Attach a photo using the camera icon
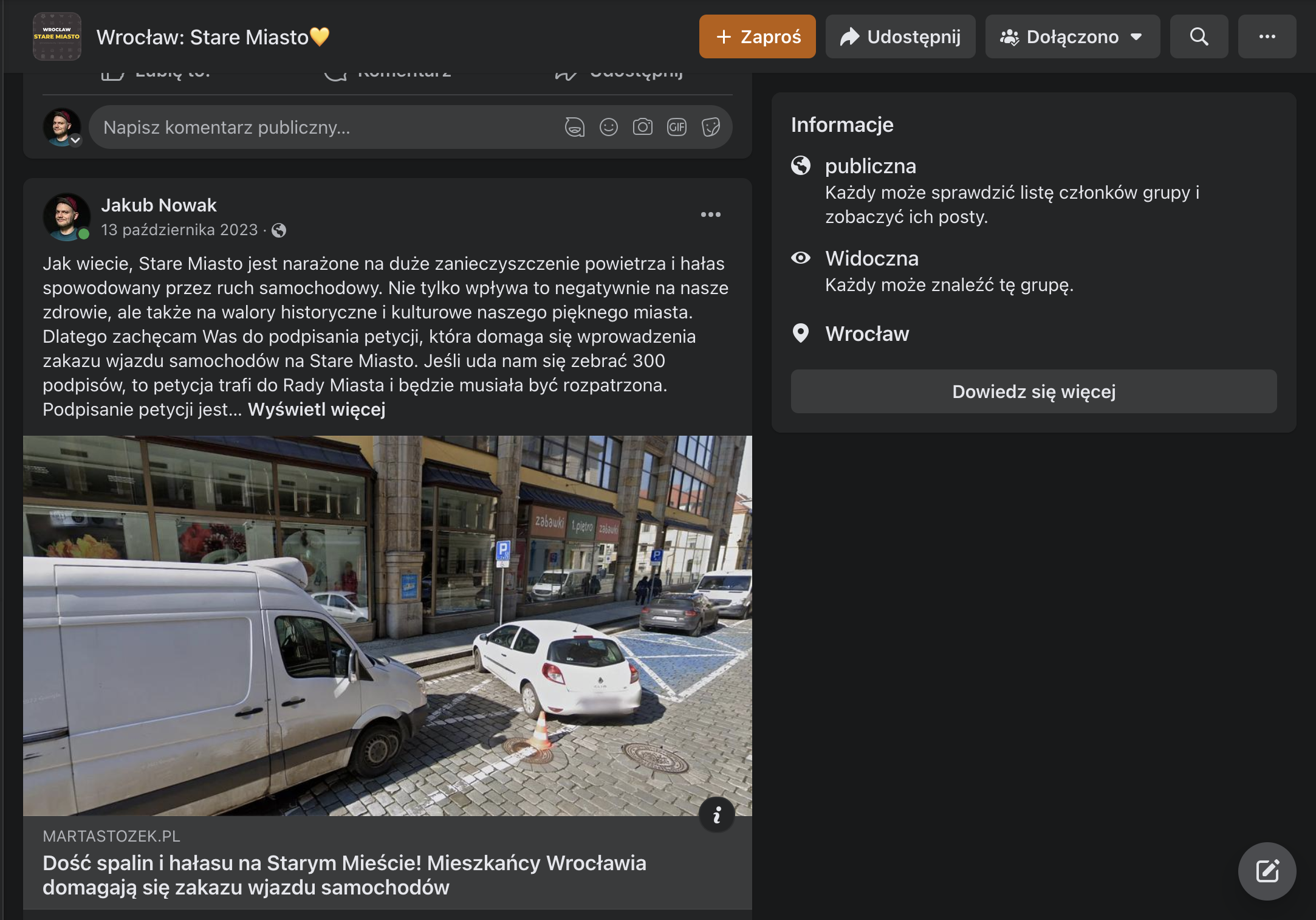This screenshot has height=920, width=1316. pos(642,127)
